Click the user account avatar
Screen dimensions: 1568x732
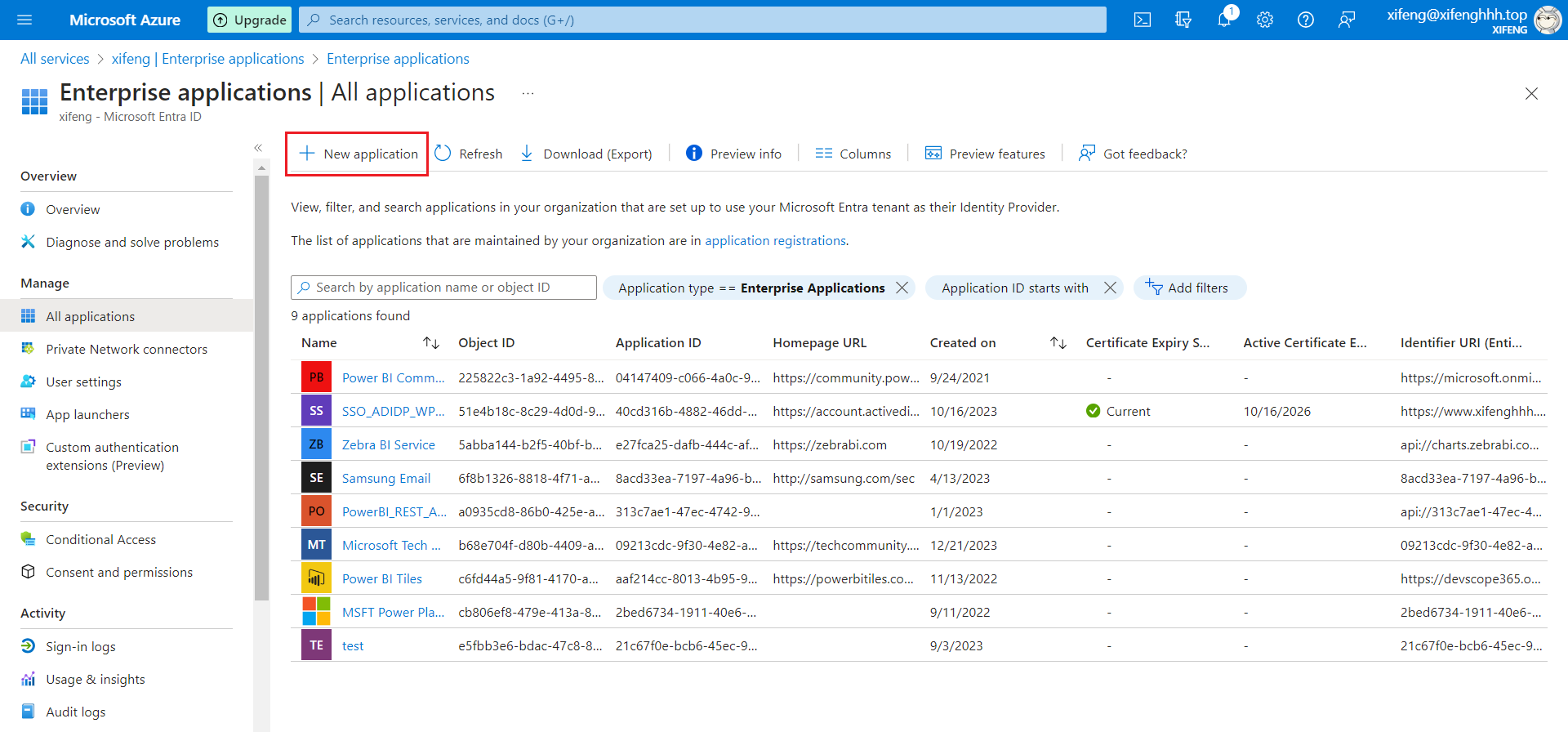pos(1548,20)
